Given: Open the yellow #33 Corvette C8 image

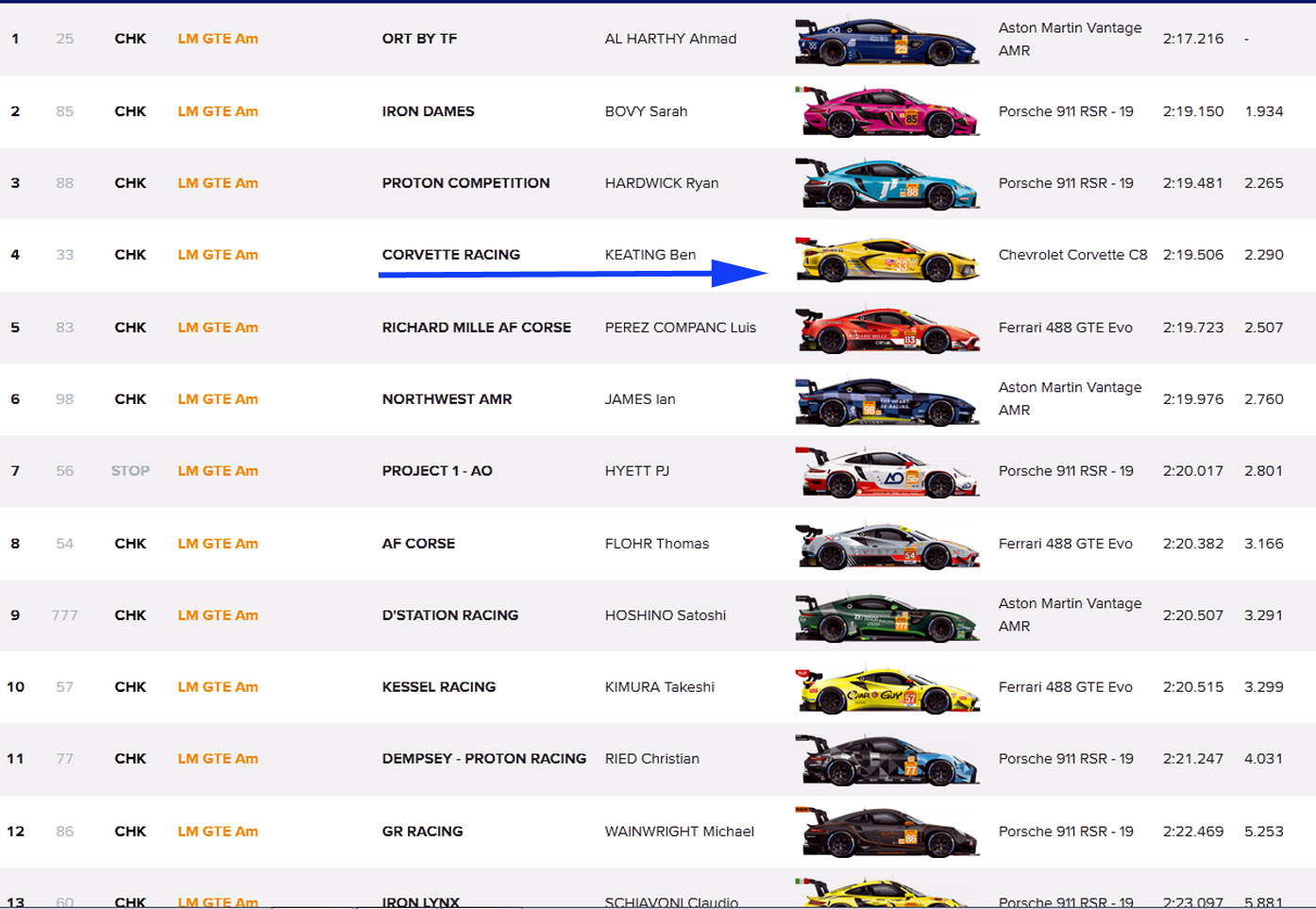Looking at the screenshot, I should [x=886, y=259].
